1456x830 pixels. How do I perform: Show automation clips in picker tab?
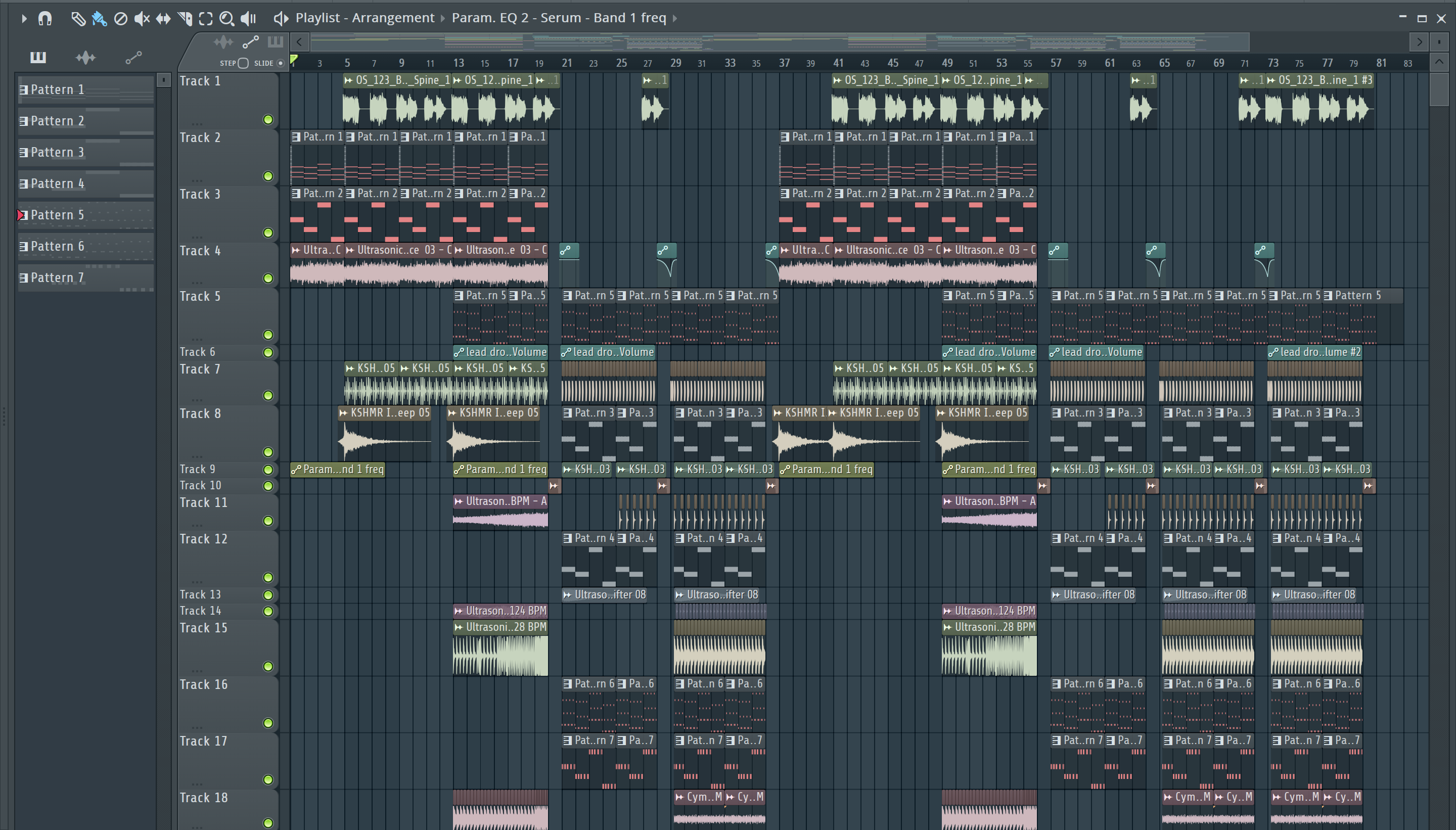tap(133, 57)
